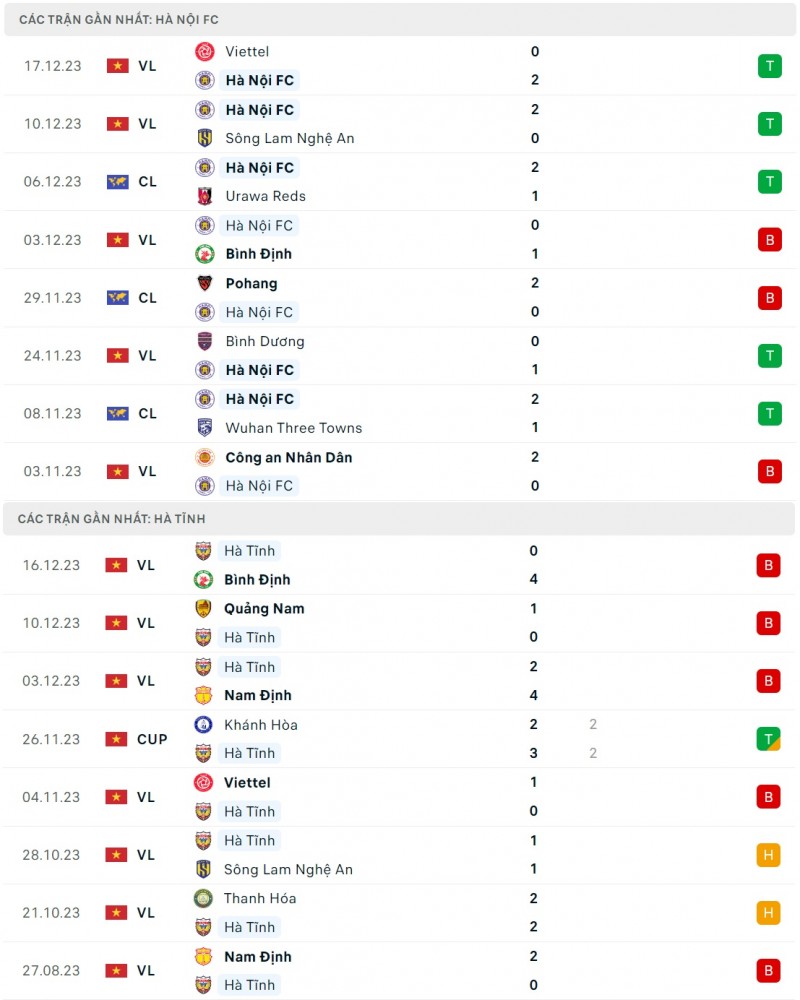Viewport: 800px width, 1000px height.
Task: Click the Urawa Reds team crest
Action: [204, 196]
